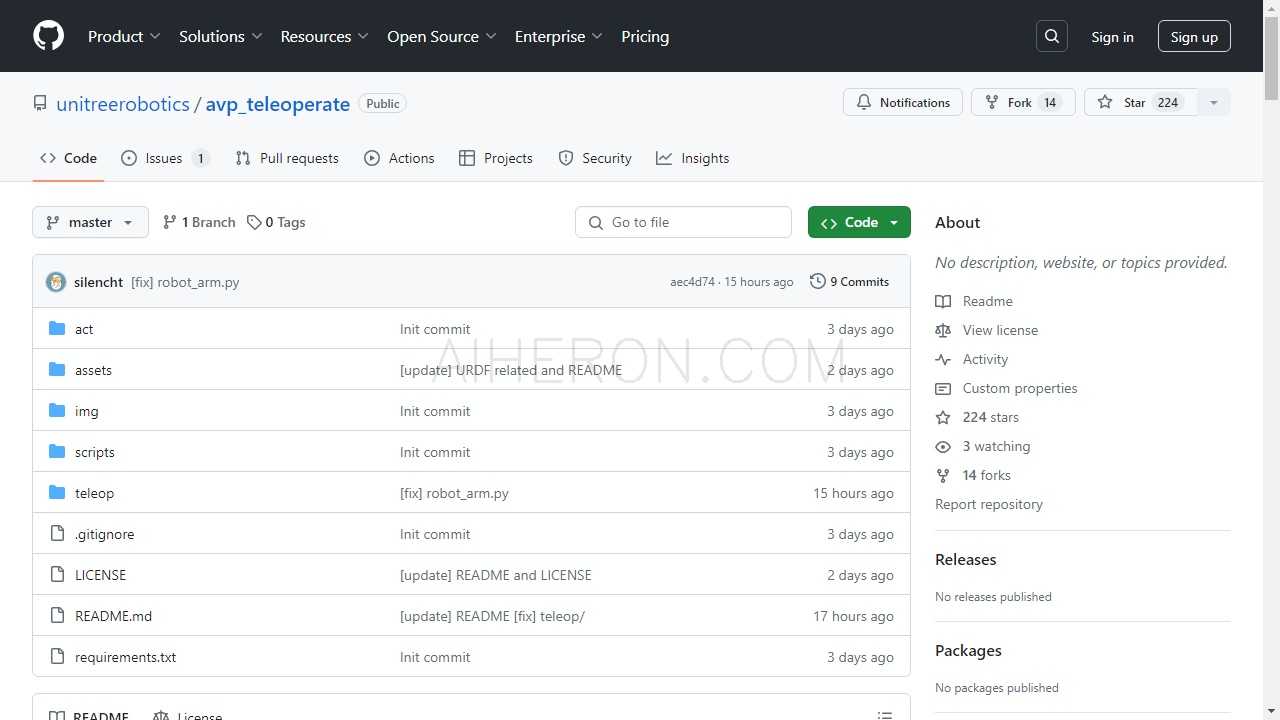The height and width of the screenshot is (720, 1280).
Task: Open the Releases heading link
Action: (966, 559)
